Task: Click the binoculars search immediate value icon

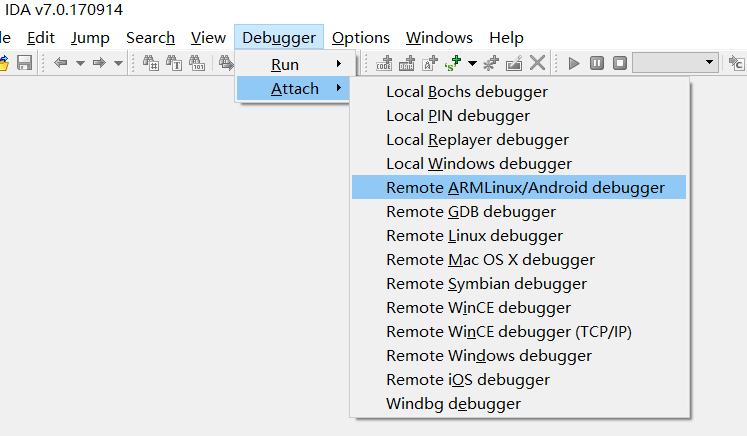Action: point(151,63)
